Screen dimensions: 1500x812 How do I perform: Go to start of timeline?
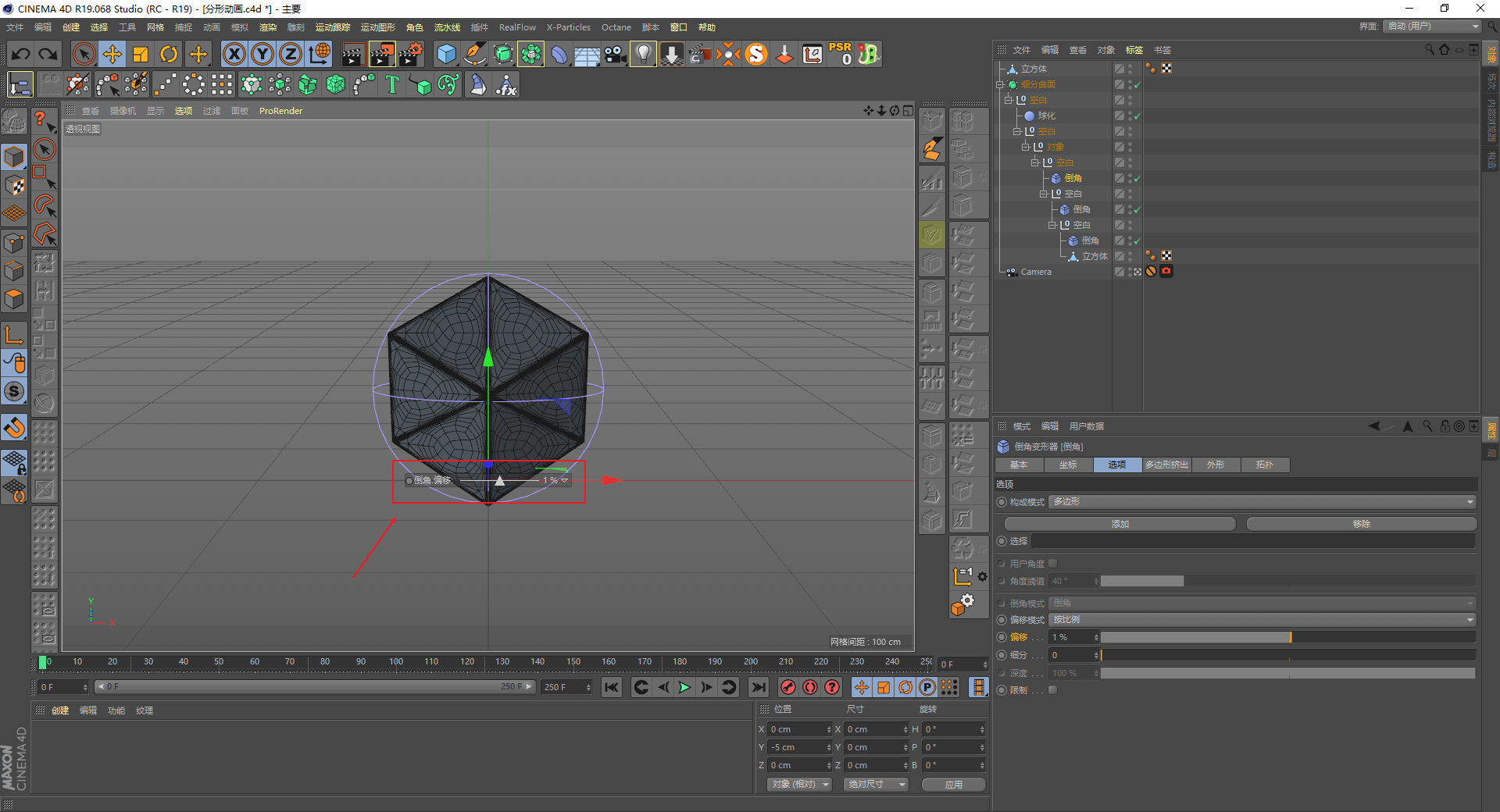click(x=612, y=687)
